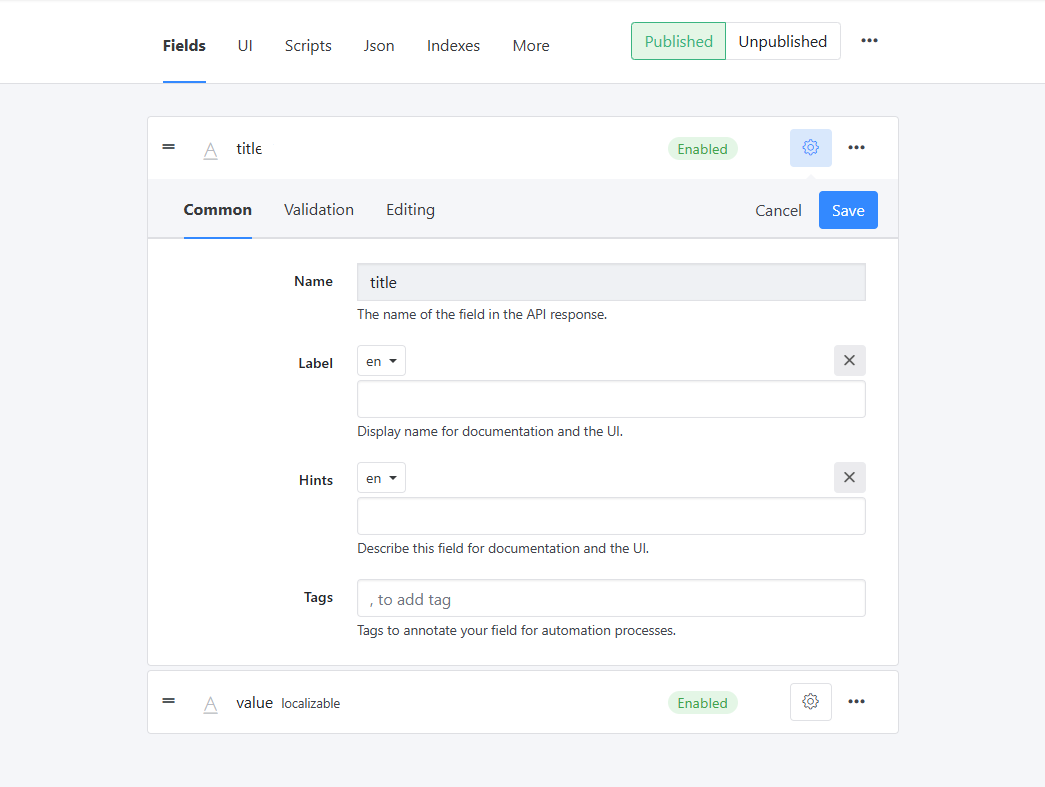Set schema to Unpublished
Viewport: 1045px width, 787px height.
[x=783, y=41]
